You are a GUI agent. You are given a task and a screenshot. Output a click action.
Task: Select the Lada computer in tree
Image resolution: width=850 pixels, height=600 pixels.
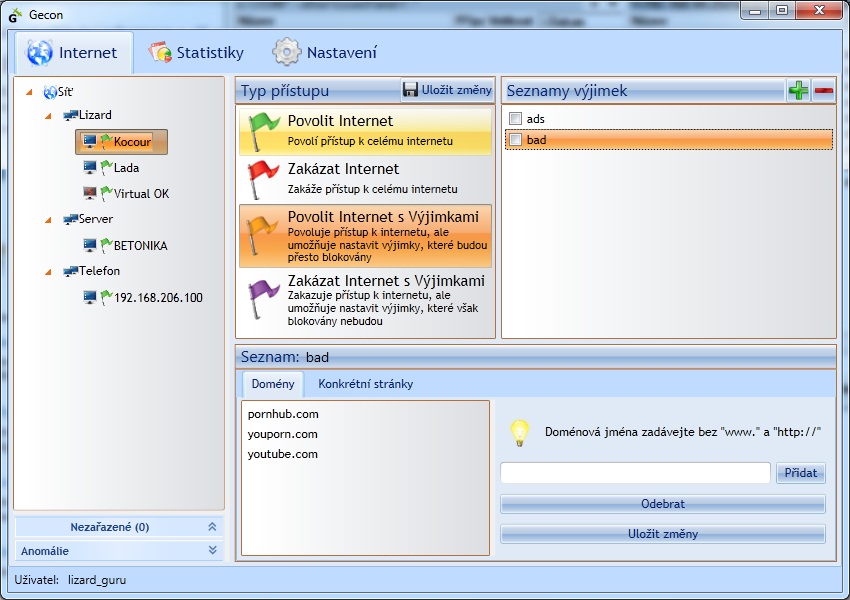(x=126, y=168)
